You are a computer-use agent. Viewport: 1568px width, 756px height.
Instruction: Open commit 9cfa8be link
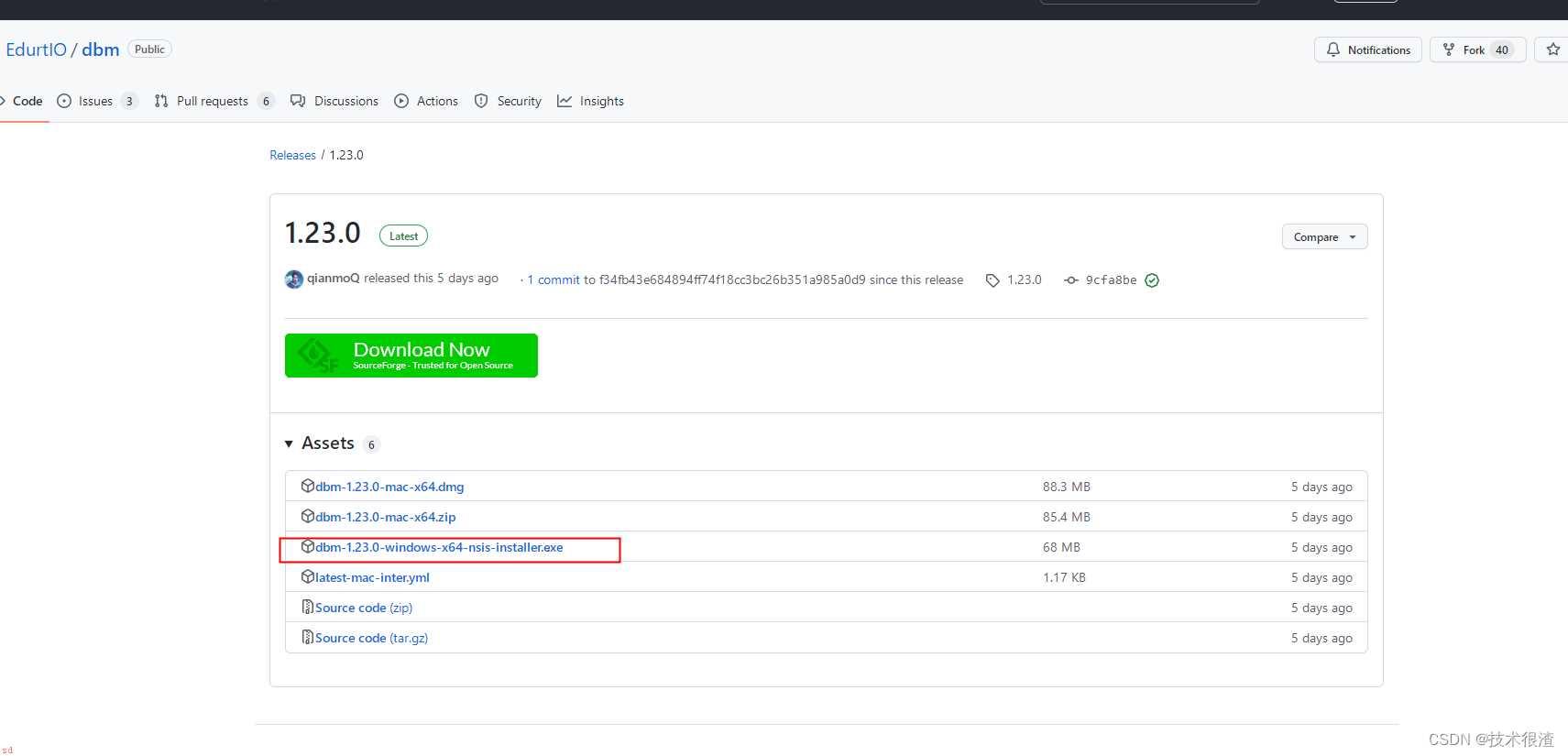click(x=1111, y=280)
